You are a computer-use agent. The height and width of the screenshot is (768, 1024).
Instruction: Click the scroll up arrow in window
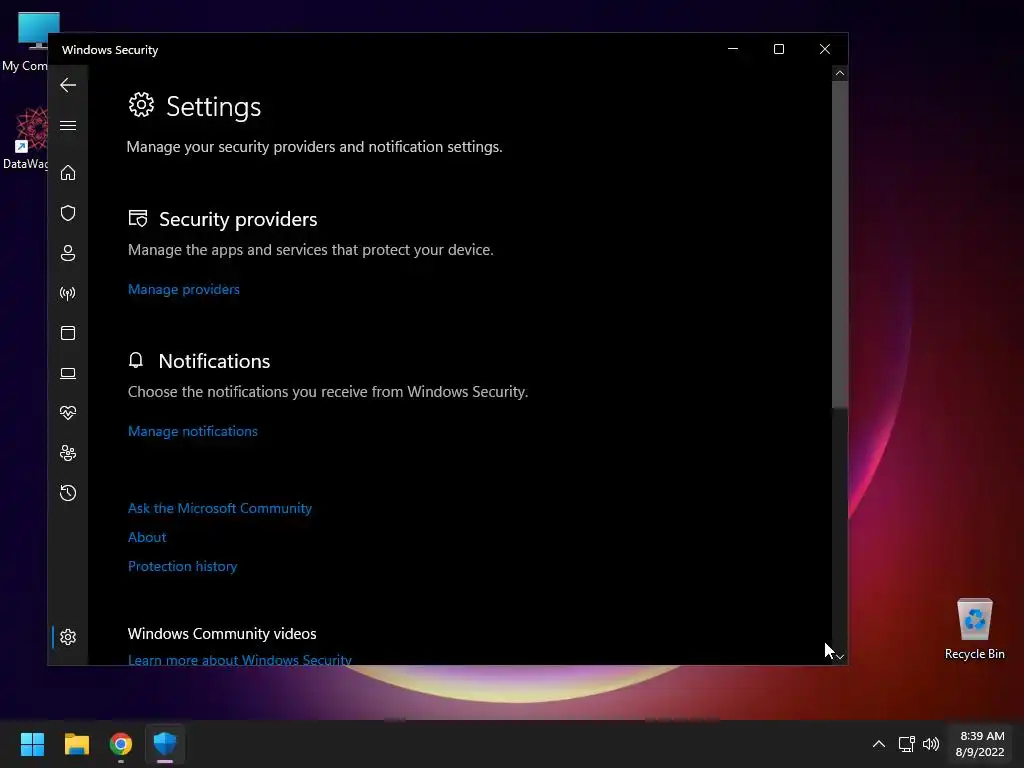pos(840,73)
